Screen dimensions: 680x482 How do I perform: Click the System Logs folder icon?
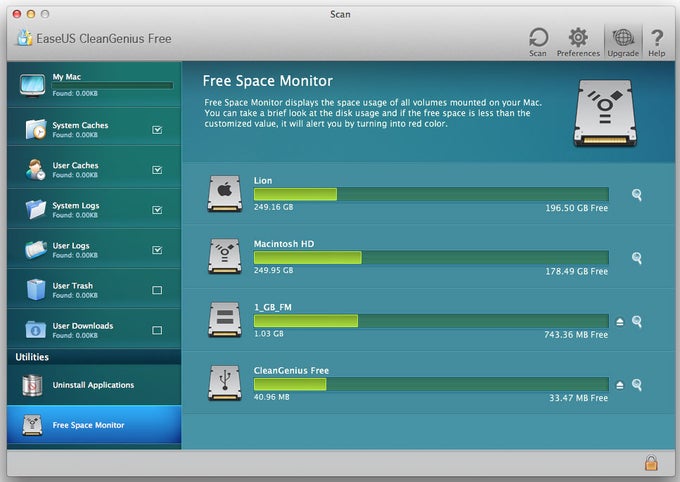click(35, 210)
